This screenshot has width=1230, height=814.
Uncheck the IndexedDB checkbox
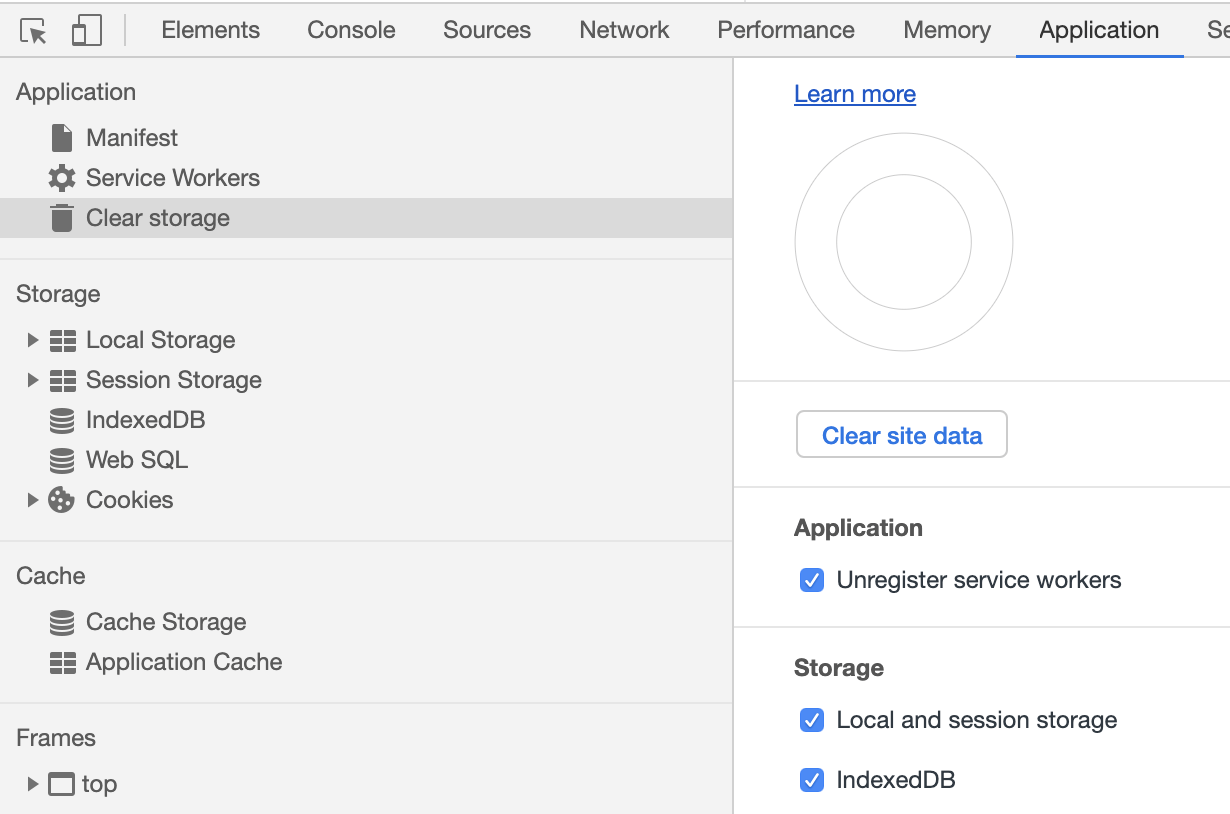[x=812, y=780]
